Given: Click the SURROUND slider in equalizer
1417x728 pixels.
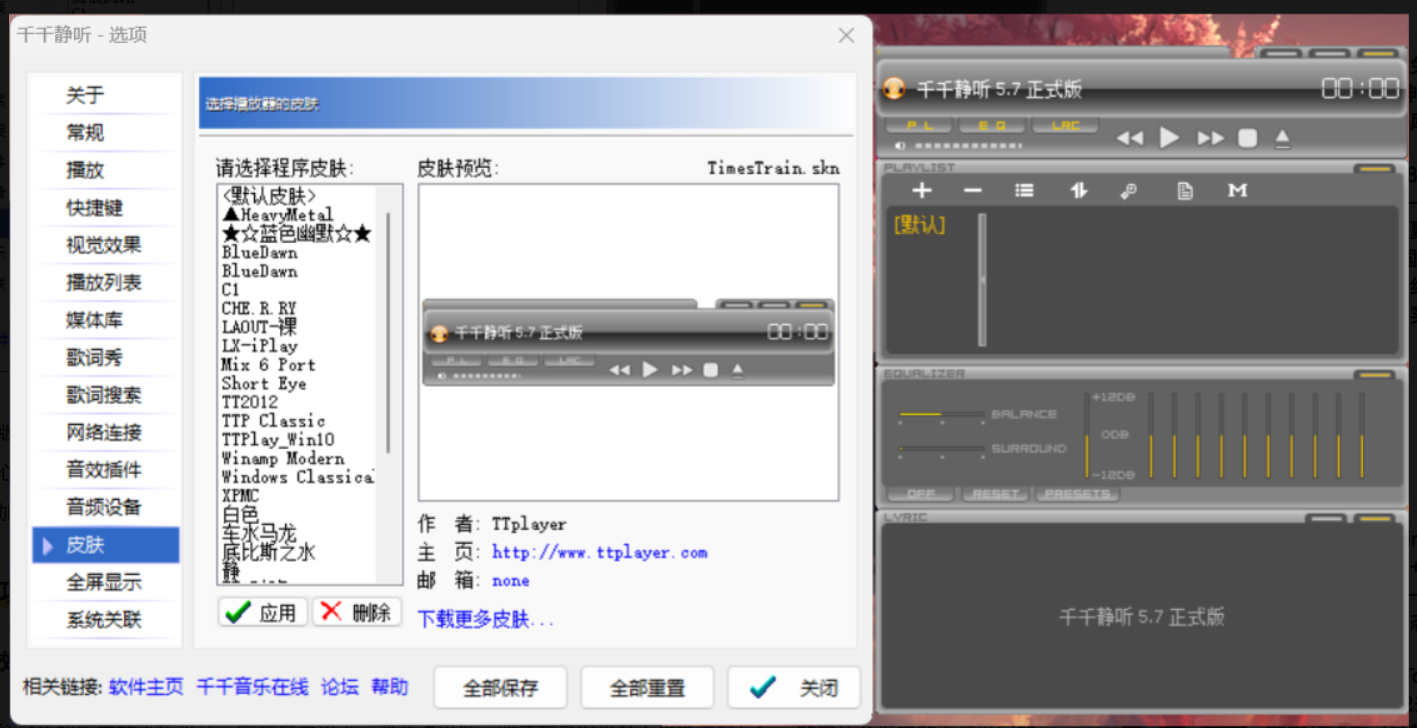Looking at the screenshot, I should [942, 449].
